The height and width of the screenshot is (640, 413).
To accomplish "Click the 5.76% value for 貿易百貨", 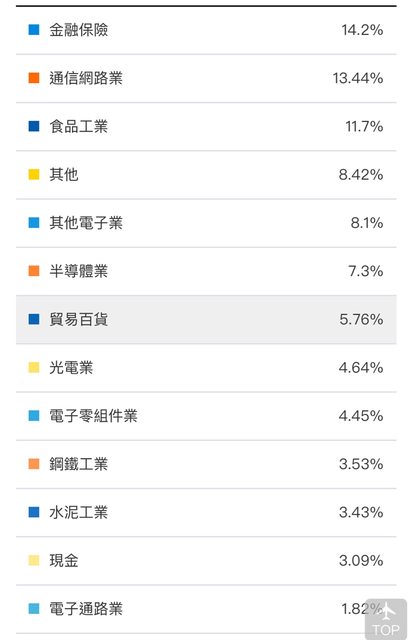I will point(361,319).
